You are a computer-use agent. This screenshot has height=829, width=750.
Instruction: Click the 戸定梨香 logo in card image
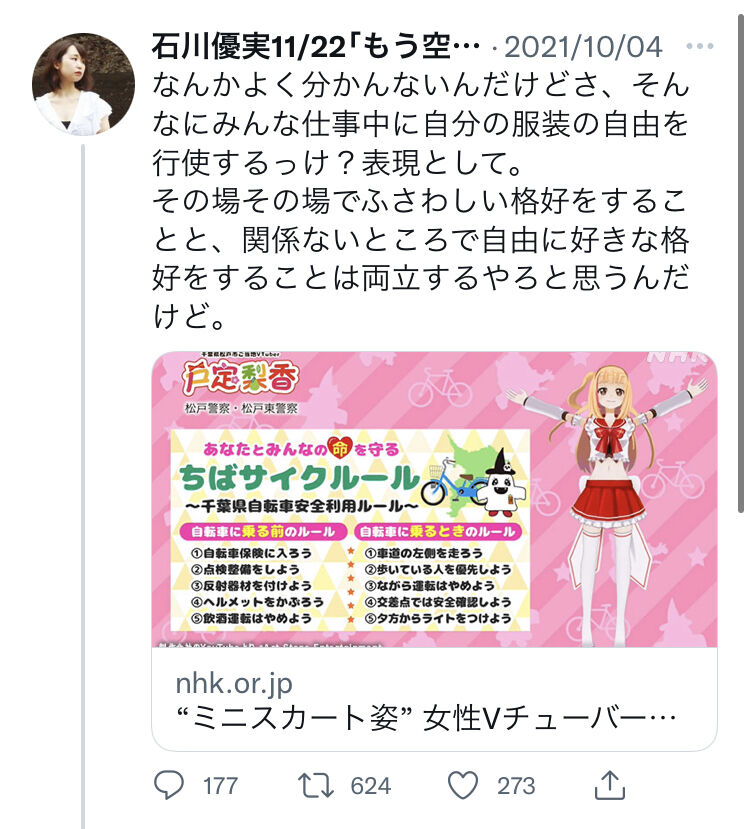pyautogui.click(x=241, y=378)
